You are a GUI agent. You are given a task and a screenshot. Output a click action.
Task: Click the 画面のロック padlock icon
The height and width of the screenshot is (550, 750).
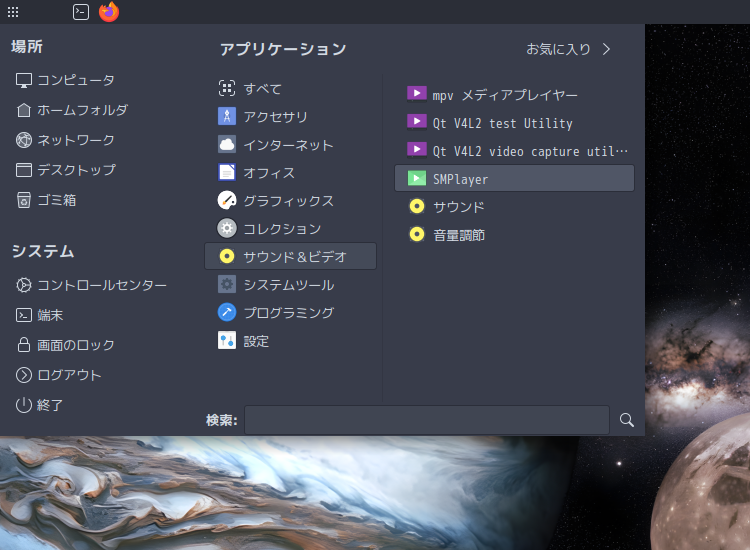[24, 345]
